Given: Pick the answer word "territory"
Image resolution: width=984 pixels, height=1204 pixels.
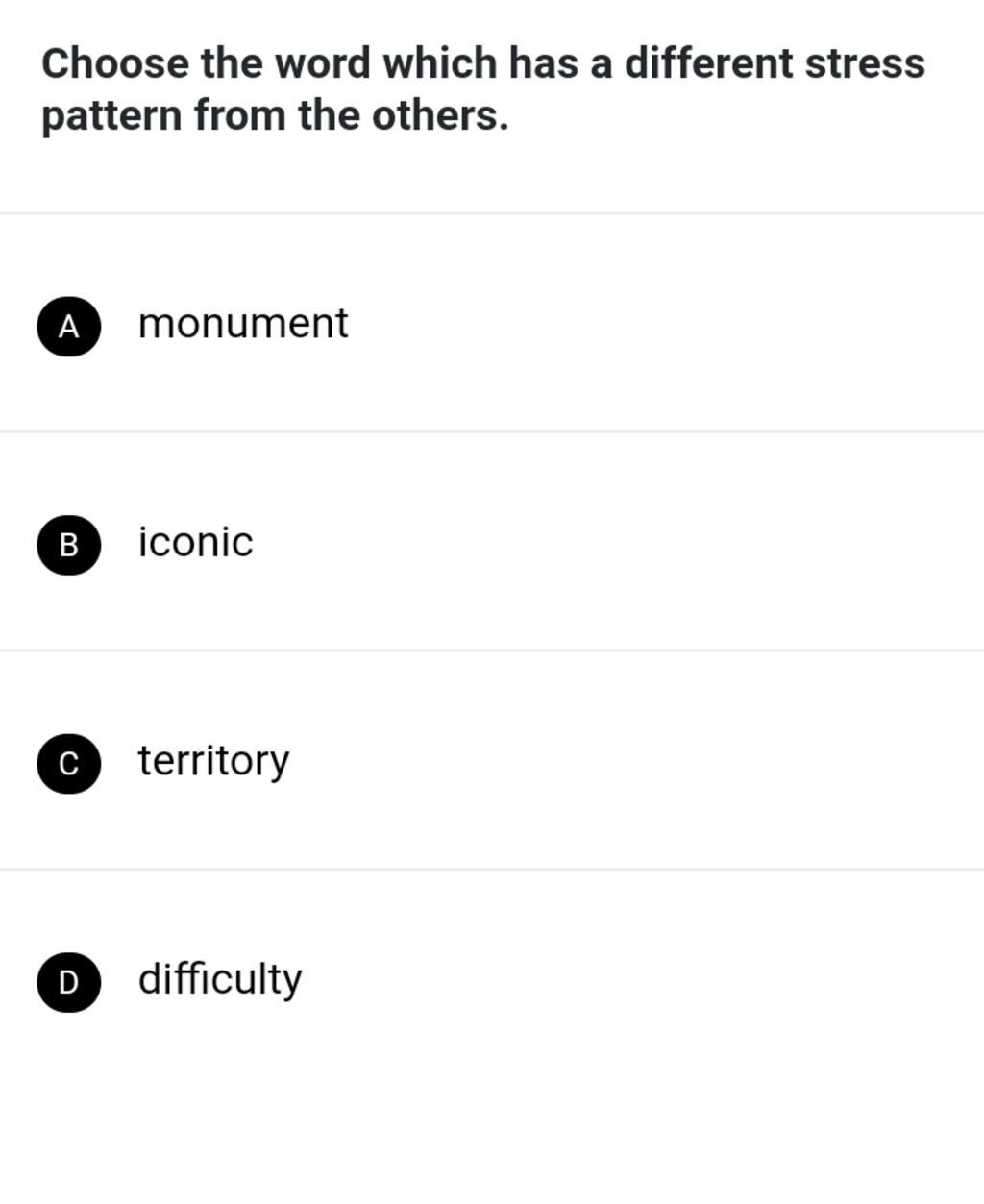Looking at the screenshot, I should click(213, 761).
